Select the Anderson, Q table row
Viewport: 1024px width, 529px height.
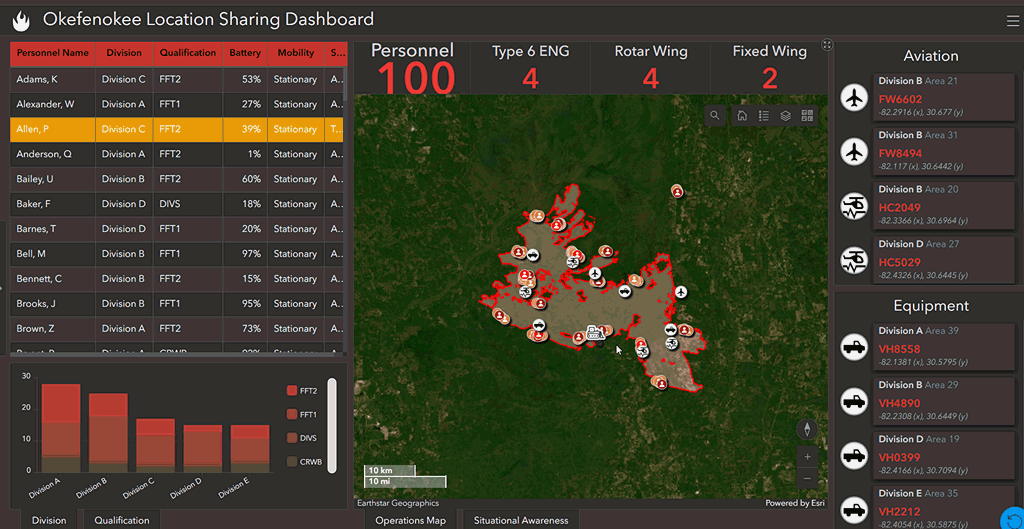coord(177,154)
